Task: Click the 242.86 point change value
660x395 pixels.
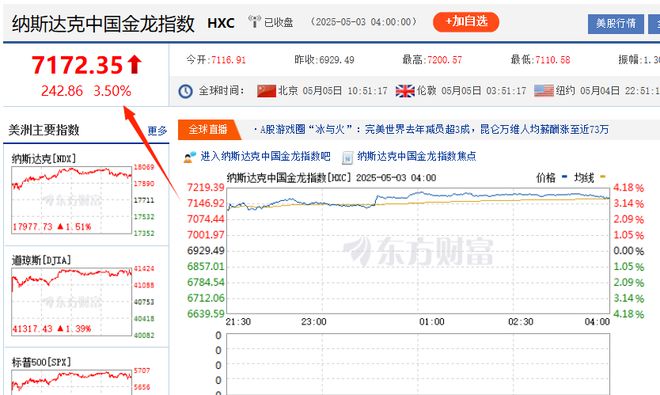Action: (x=62, y=91)
